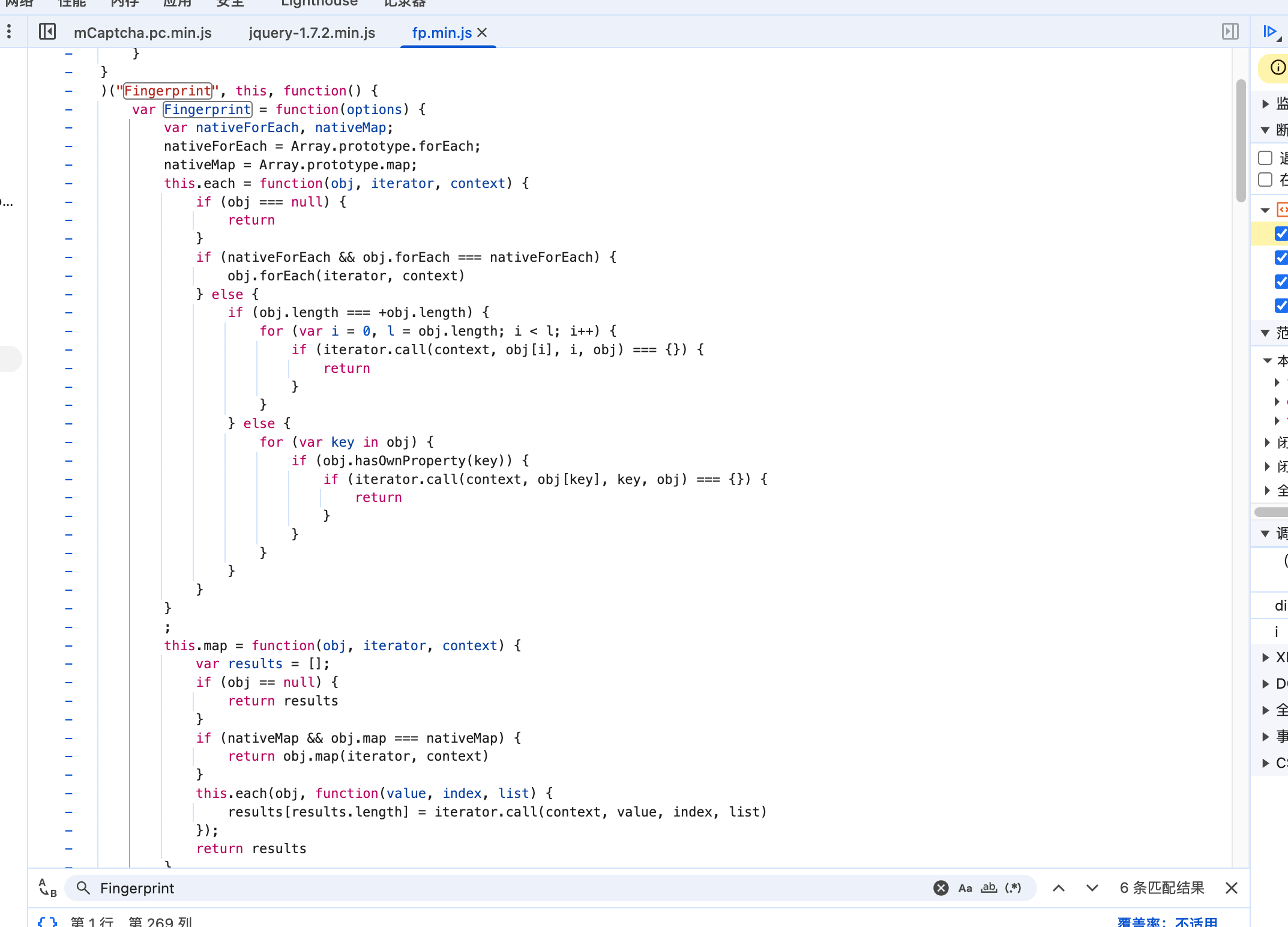The width and height of the screenshot is (1288, 927).
Task: Collapse the breakpoint file group arrow
Action: pos(1266,210)
